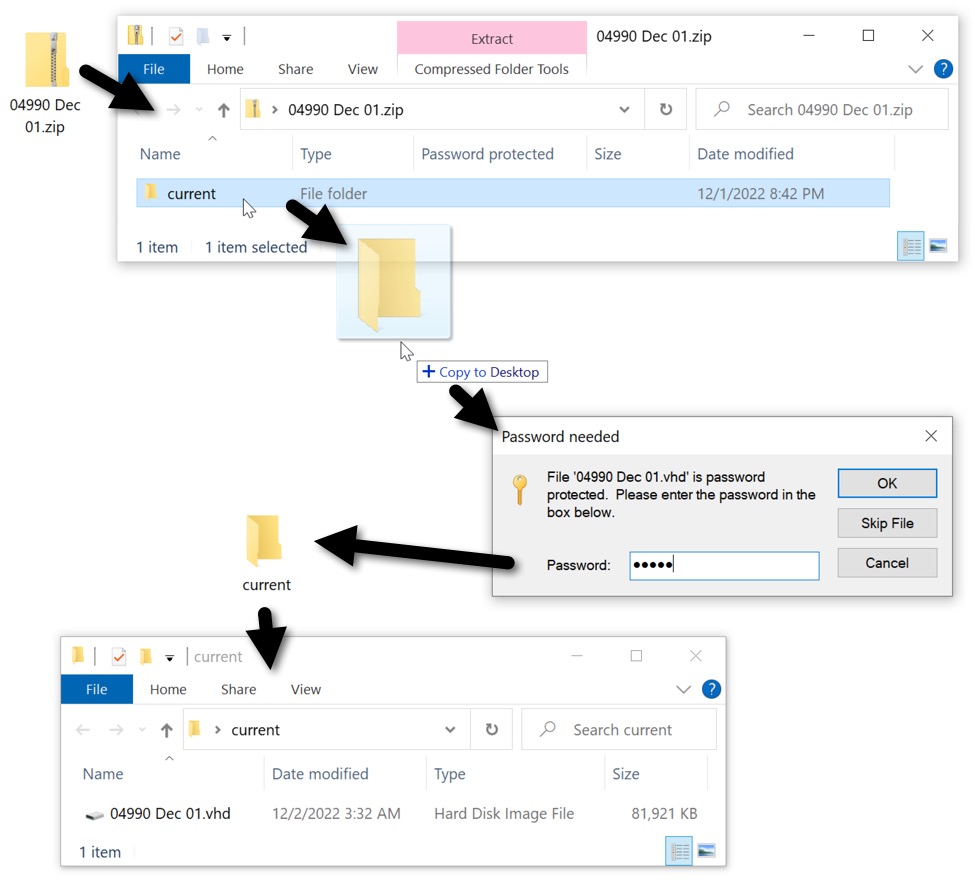Click new folder icon in current window title bar
This screenshot has height=885, width=975.
point(146,656)
